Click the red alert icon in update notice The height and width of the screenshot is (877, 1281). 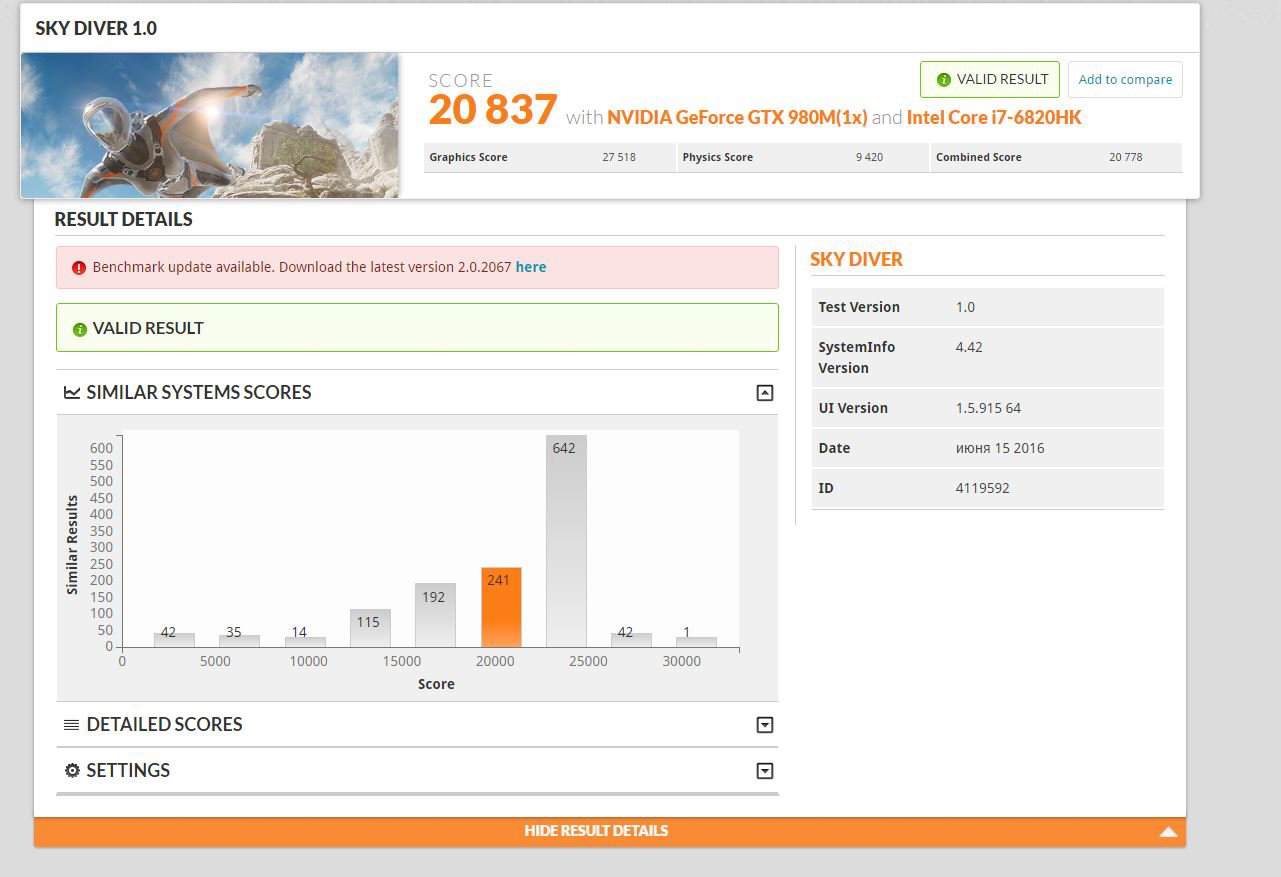tap(79, 268)
